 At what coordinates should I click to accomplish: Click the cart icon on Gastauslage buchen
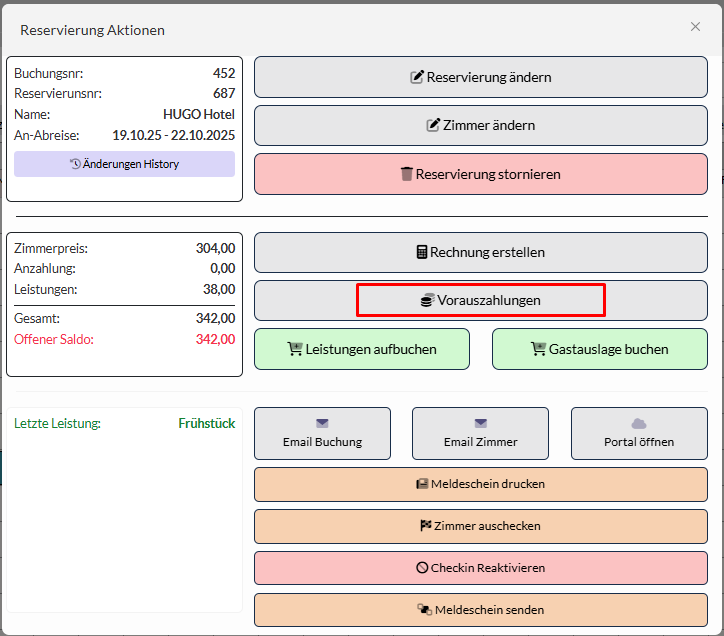pyautogui.click(x=539, y=349)
